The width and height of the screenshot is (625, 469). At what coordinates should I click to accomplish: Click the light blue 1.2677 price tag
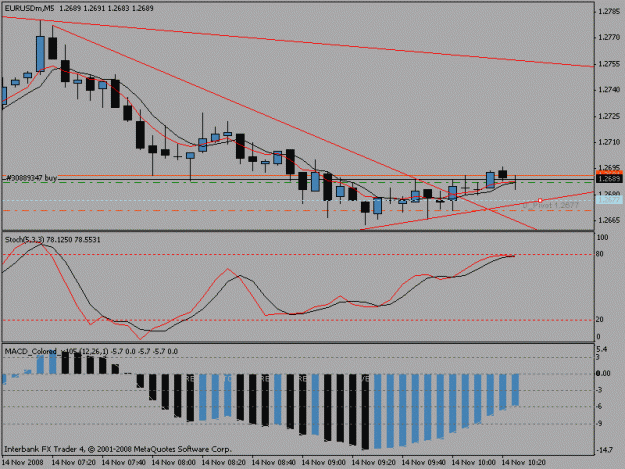coord(609,200)
